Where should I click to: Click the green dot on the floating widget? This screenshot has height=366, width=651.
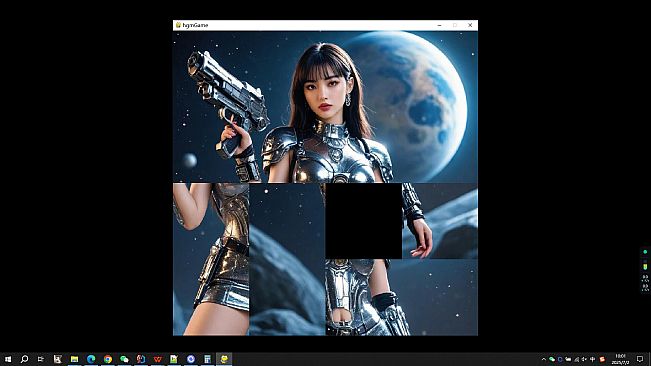point(645,252)
